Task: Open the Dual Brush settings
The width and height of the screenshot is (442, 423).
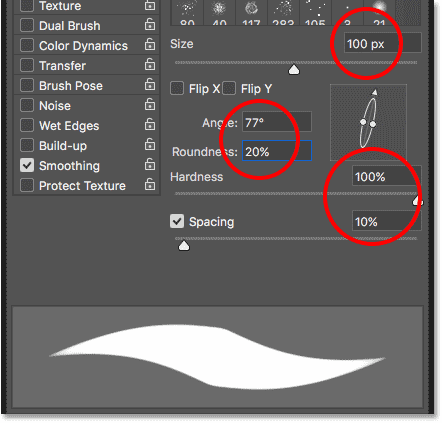Action: tap(70, 26)
